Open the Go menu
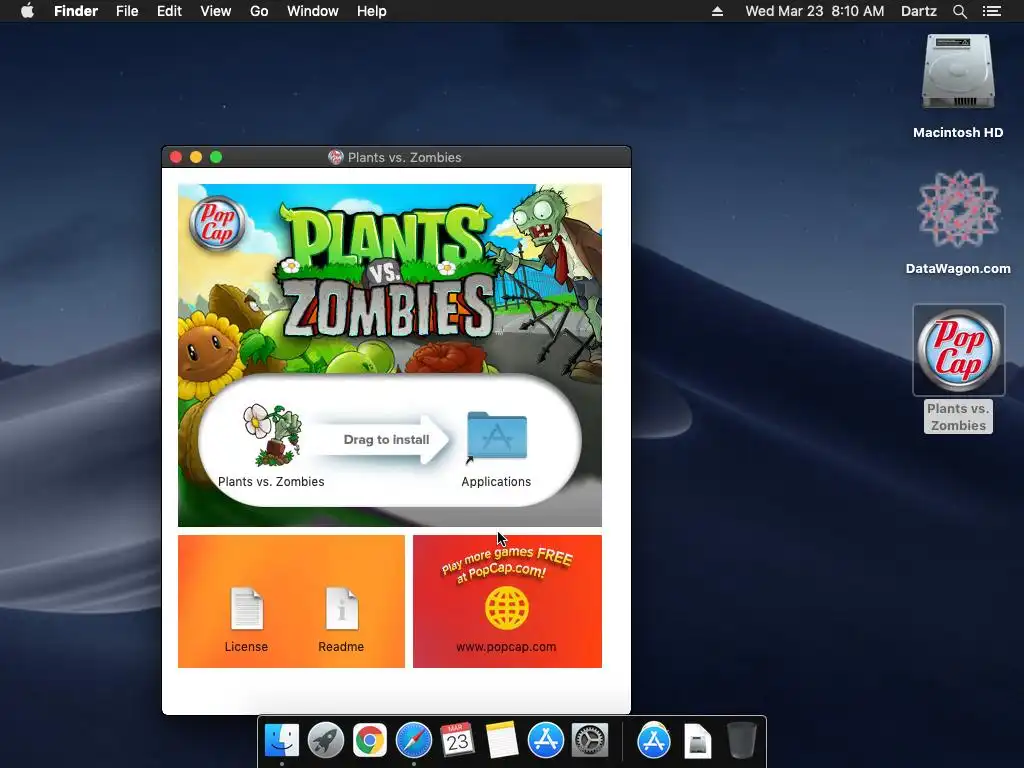The height and width of the screenshot is (768, 1024). point(259,11)
